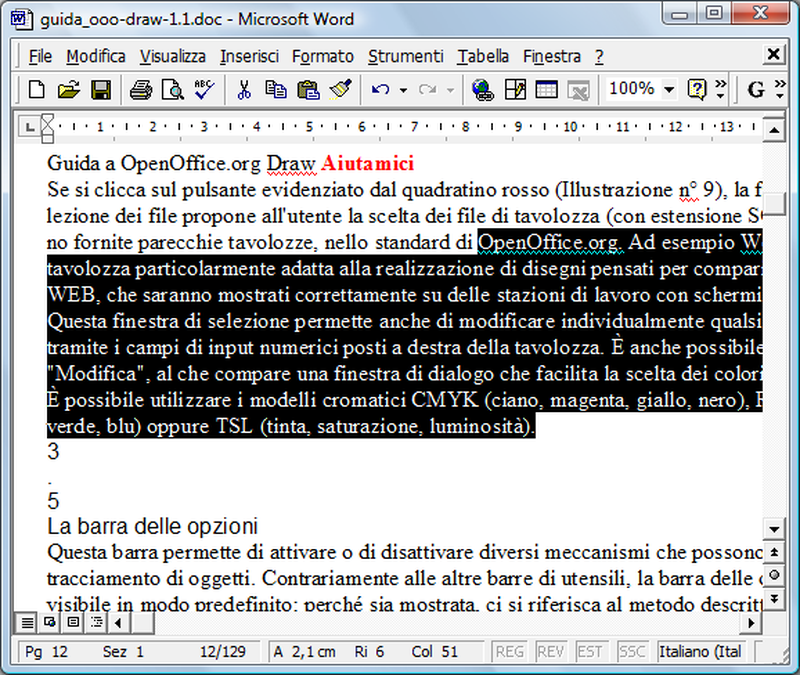Viewport: 800px width, 675px height.
Task: Go to previous page double-arrow button
Action: click(774, 553)
